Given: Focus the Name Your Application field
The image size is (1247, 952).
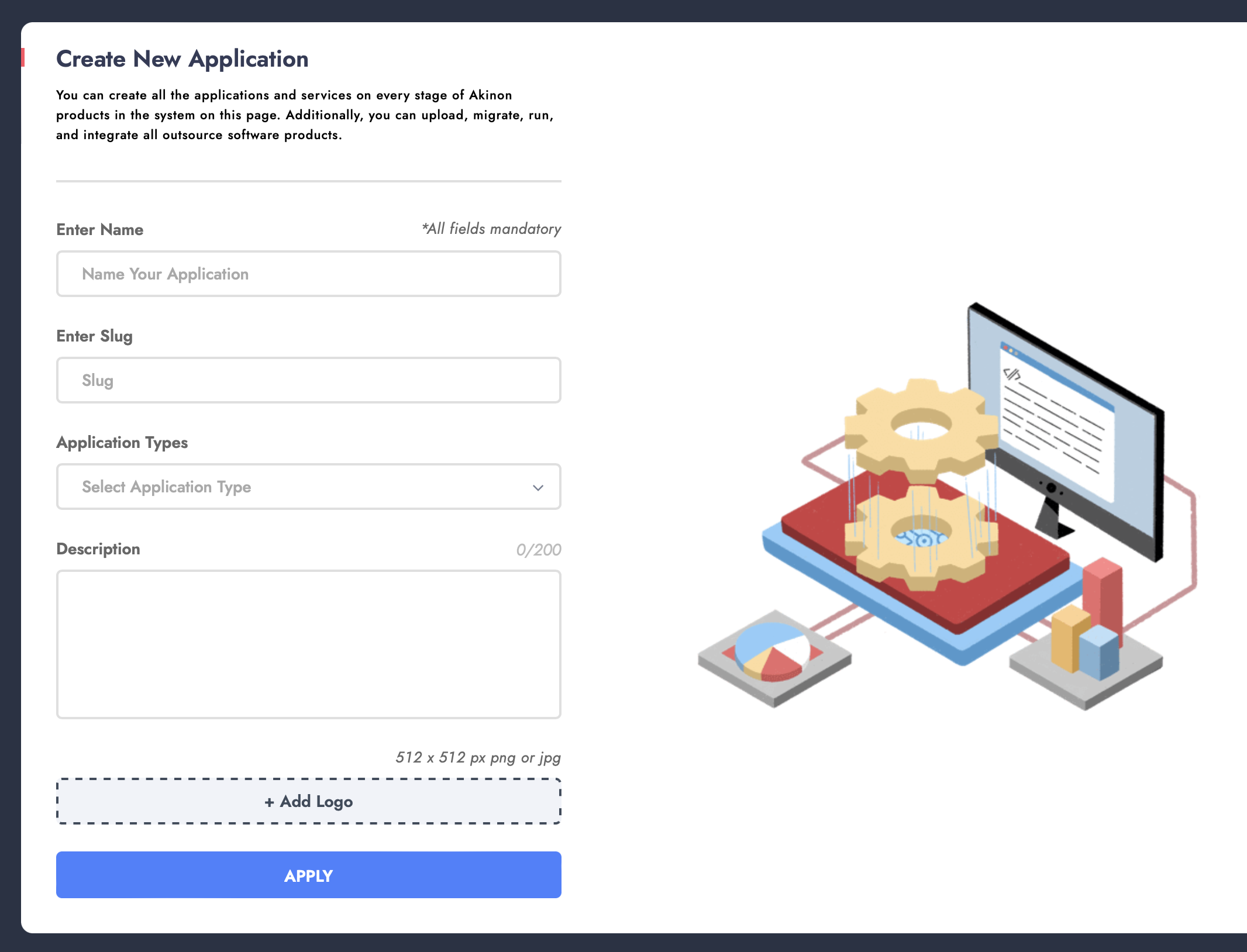Looking at the screenshot, I should pyautogui.click(x=309, y=274).
